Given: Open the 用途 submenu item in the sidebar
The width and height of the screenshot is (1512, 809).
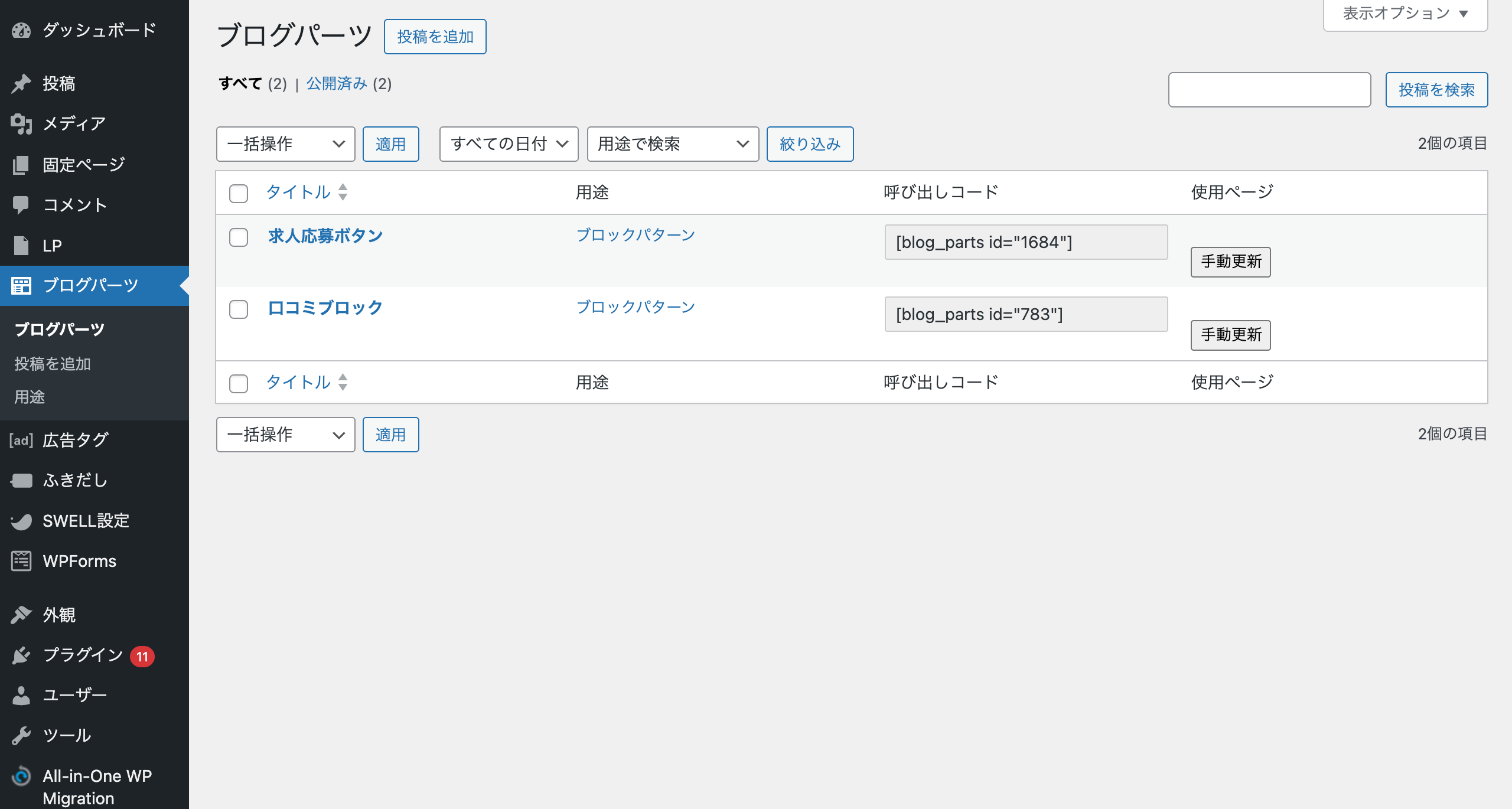Looking at the screenshot, I should (30, 397).
